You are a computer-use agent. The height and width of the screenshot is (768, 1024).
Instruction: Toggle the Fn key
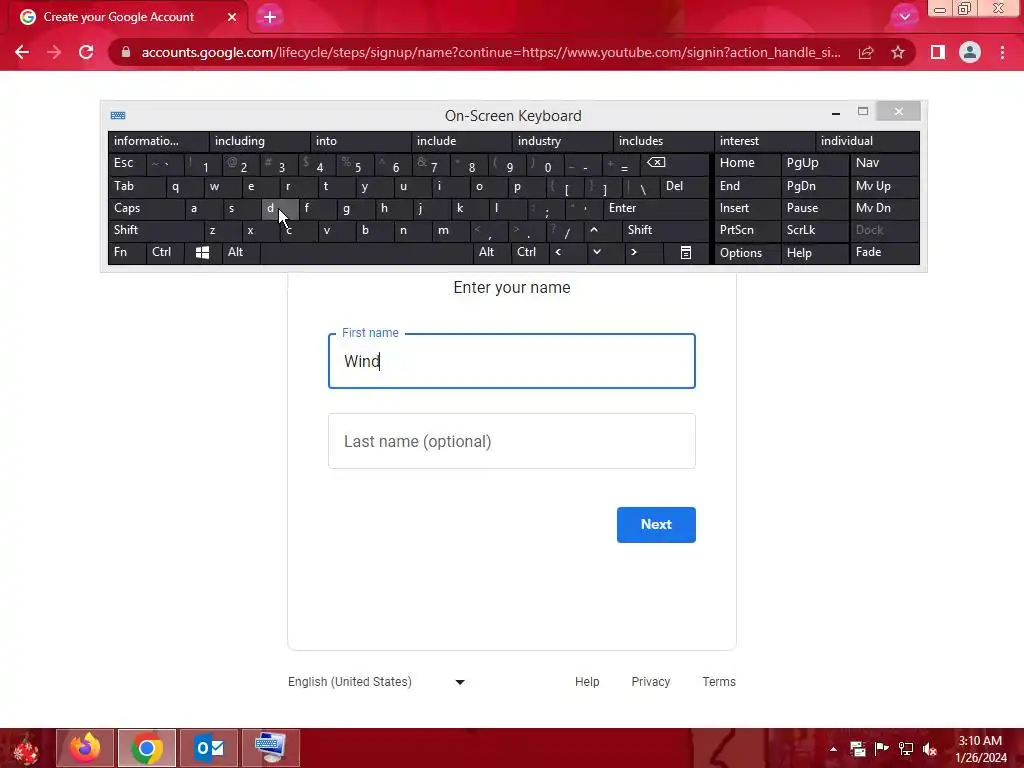pos(127,252)
